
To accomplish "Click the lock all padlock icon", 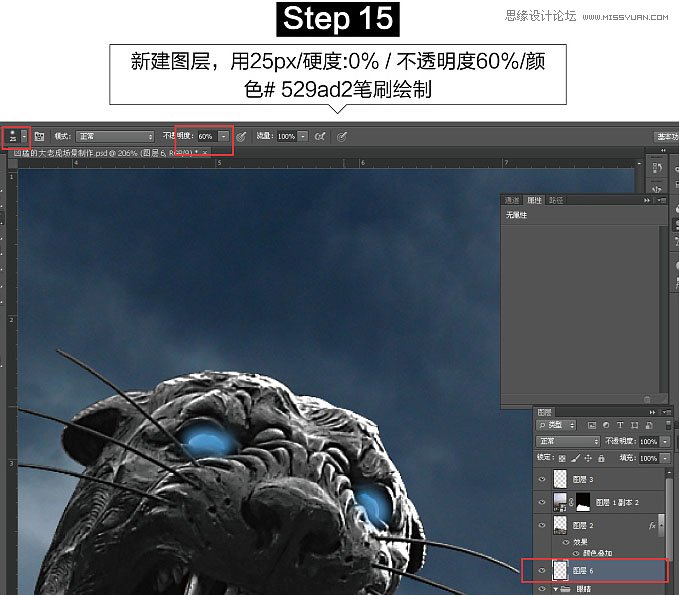I will coord(602,458).
